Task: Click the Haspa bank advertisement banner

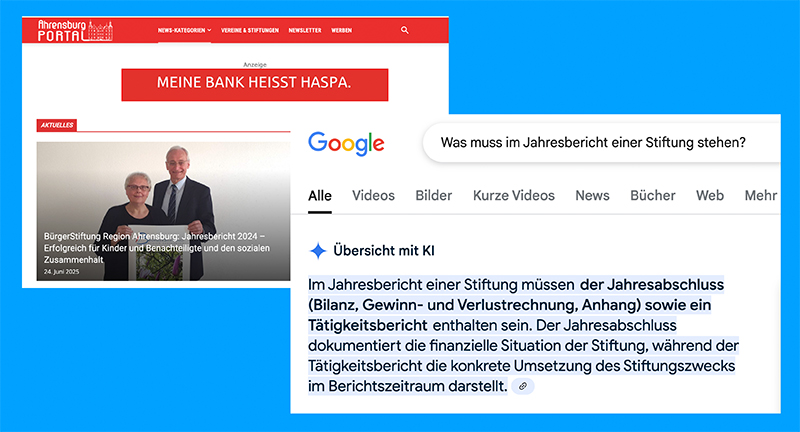Action: (255, 85)
